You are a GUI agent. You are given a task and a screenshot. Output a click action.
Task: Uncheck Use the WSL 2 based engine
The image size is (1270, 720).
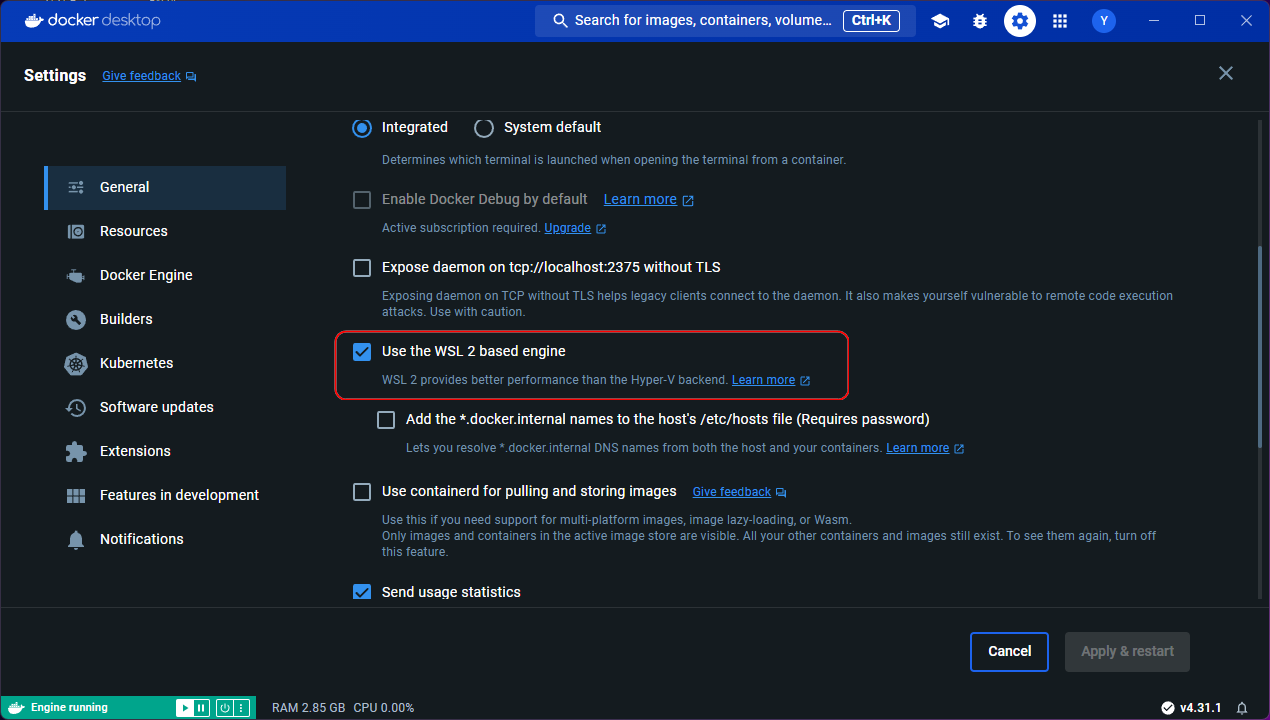click(362, 352)
